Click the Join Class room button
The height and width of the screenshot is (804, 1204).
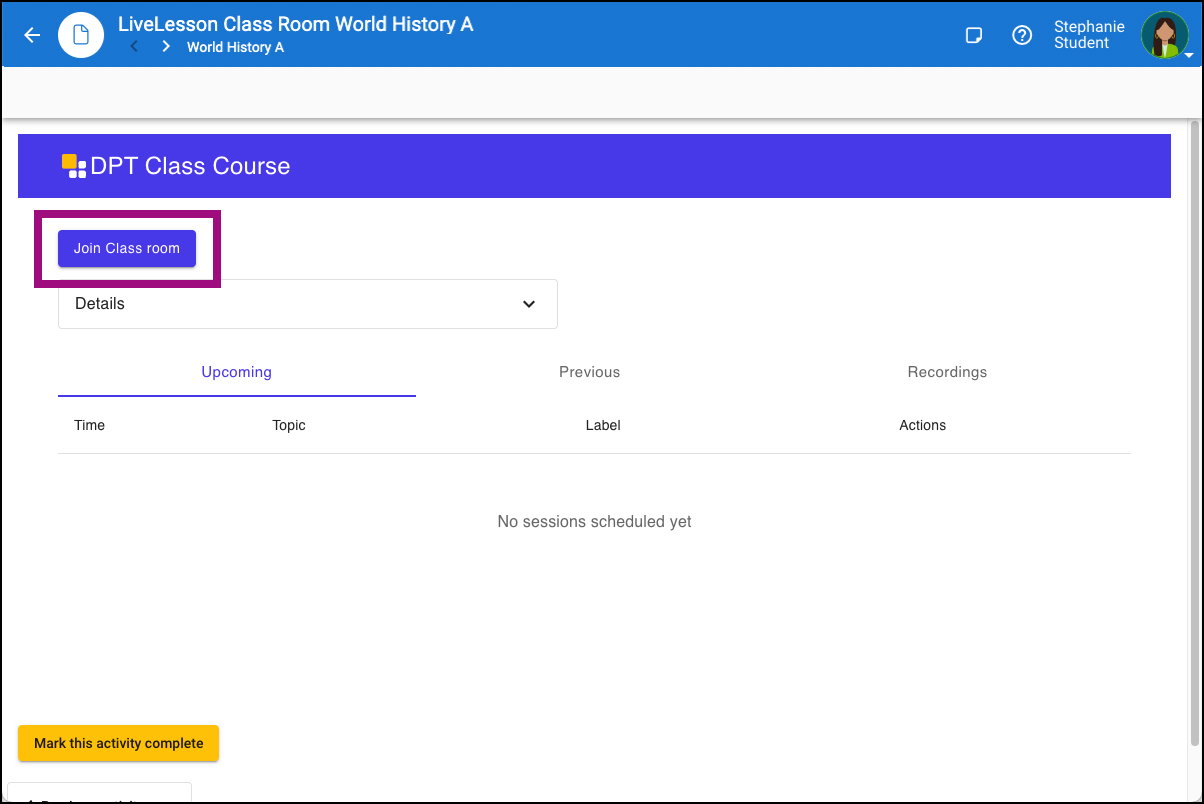[126, 248]
